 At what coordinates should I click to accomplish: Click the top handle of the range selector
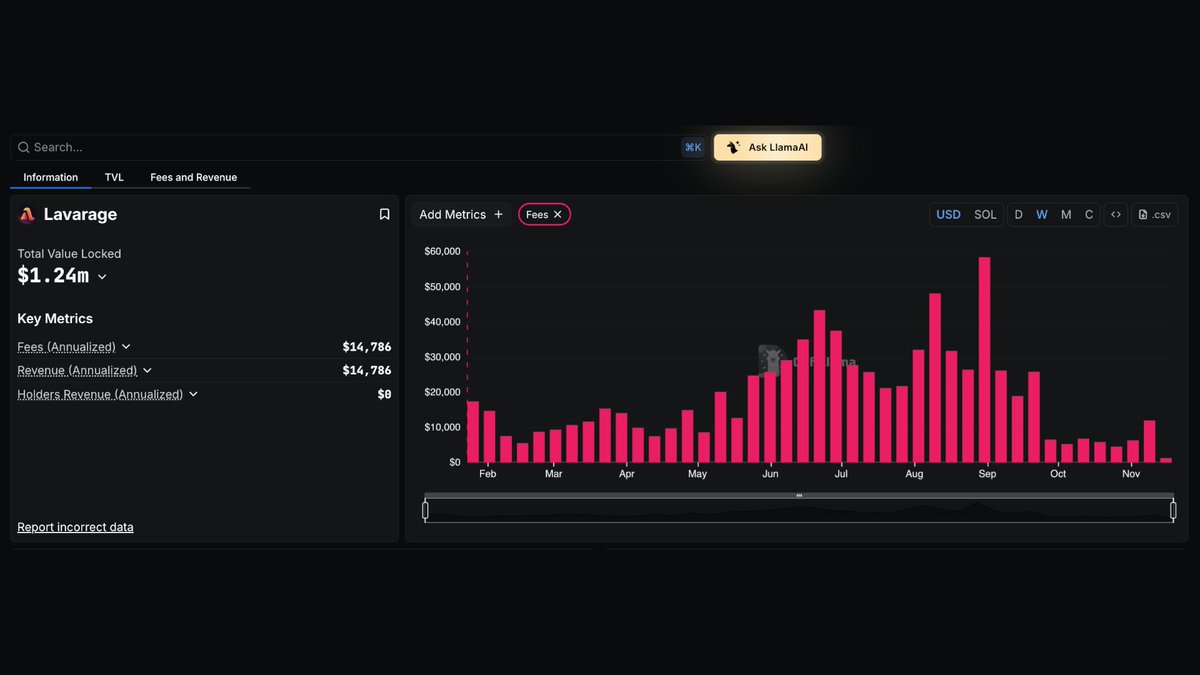click(x=799, y=495)
